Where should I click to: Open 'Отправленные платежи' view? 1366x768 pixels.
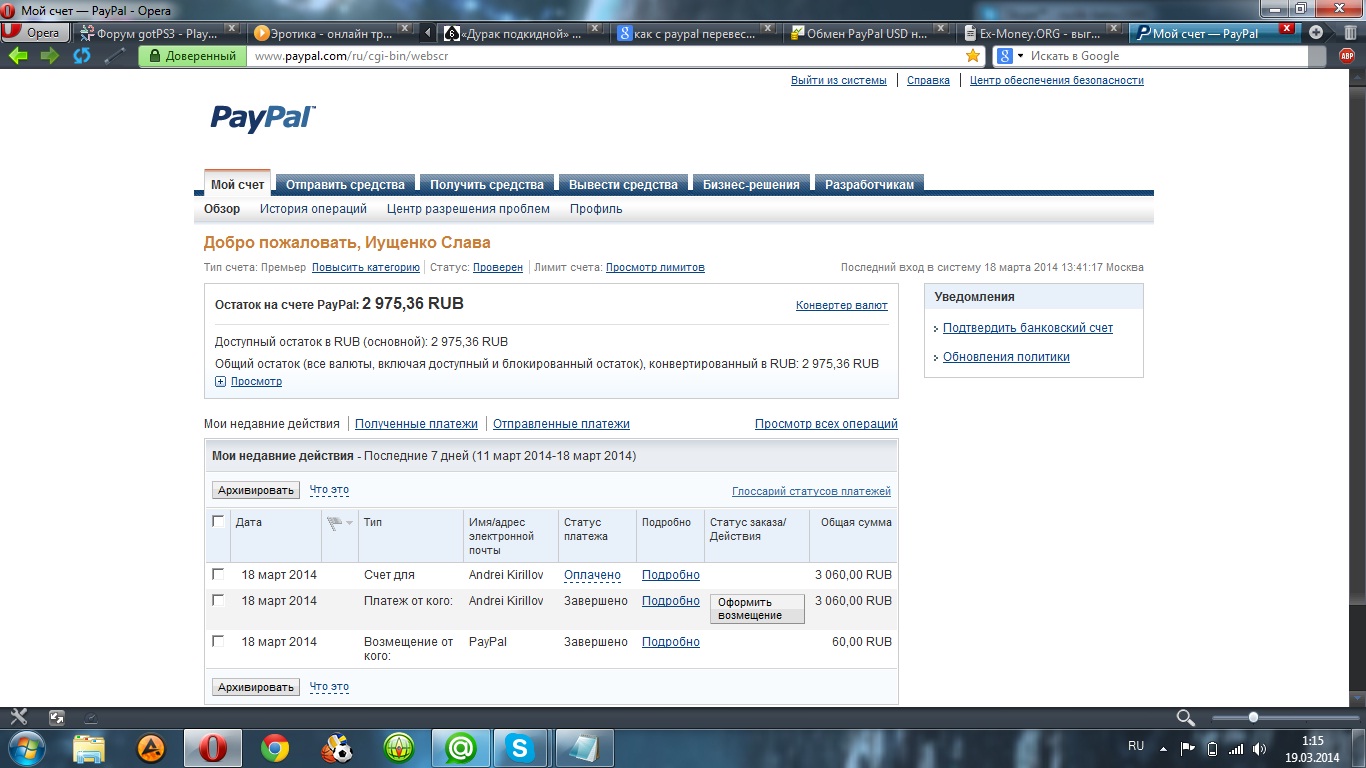click(x=561, y=424)
